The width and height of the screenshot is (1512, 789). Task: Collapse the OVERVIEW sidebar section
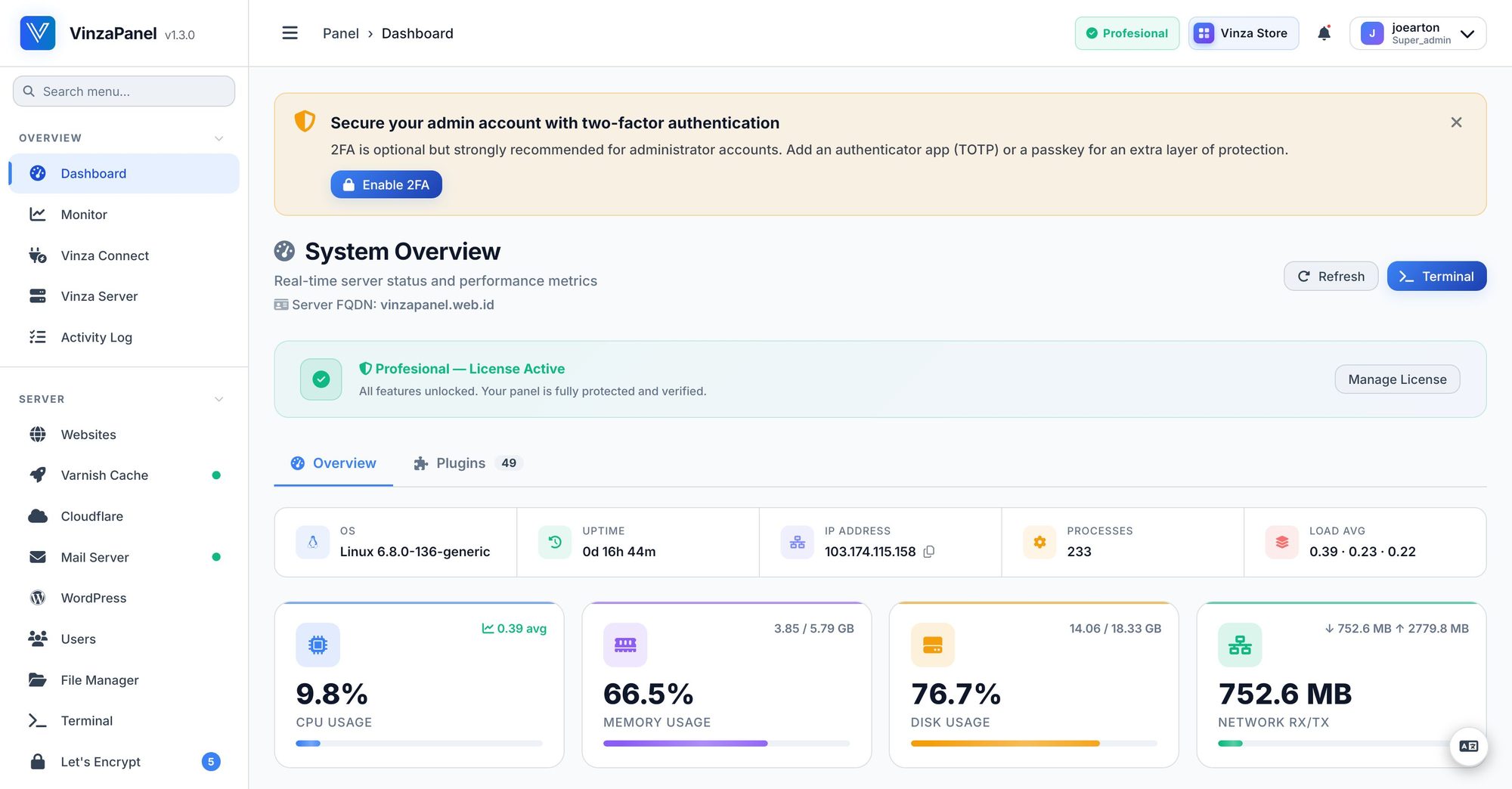[x=218, y=138]
